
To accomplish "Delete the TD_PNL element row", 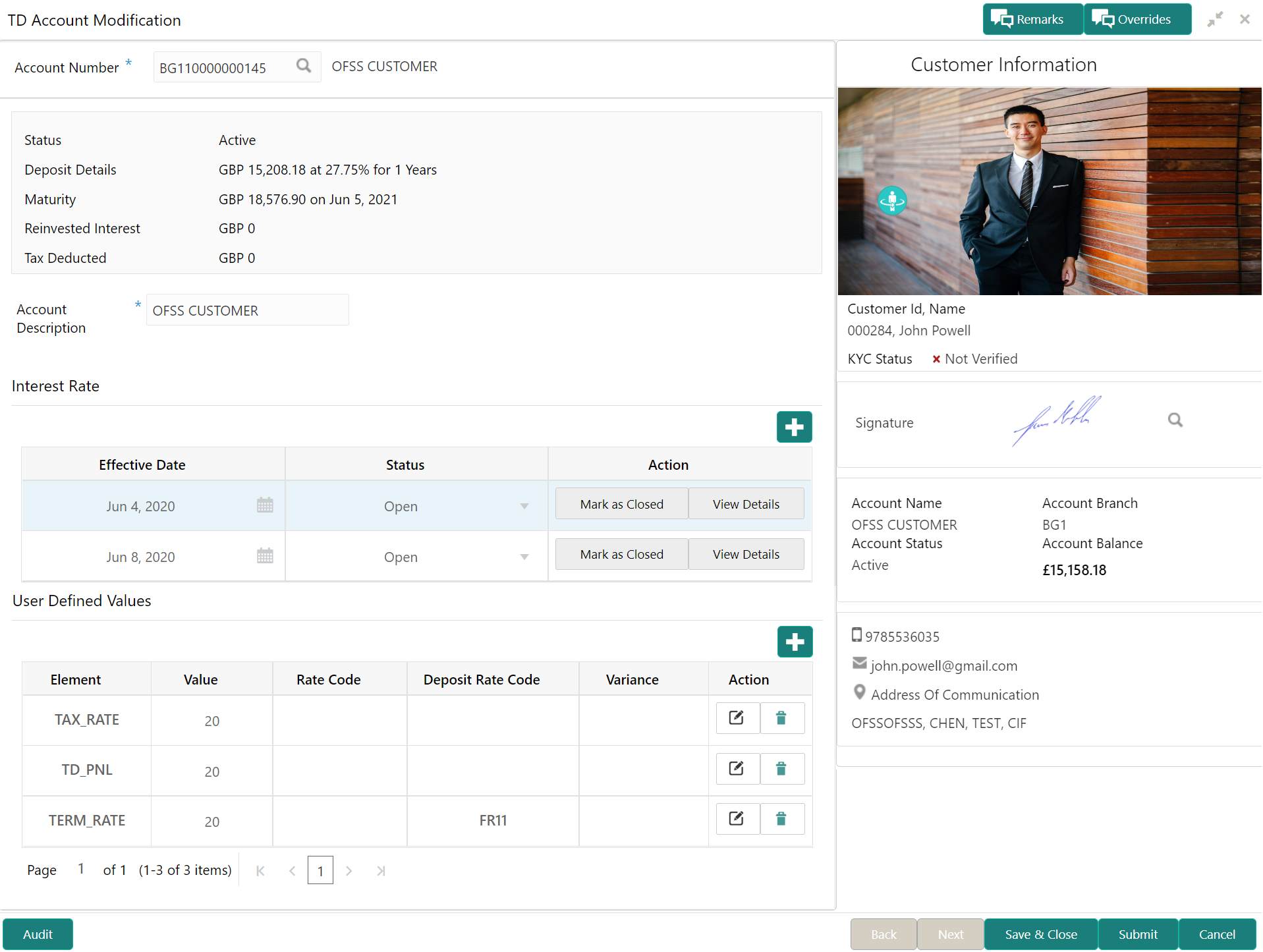I will click(x=781, y=769).
